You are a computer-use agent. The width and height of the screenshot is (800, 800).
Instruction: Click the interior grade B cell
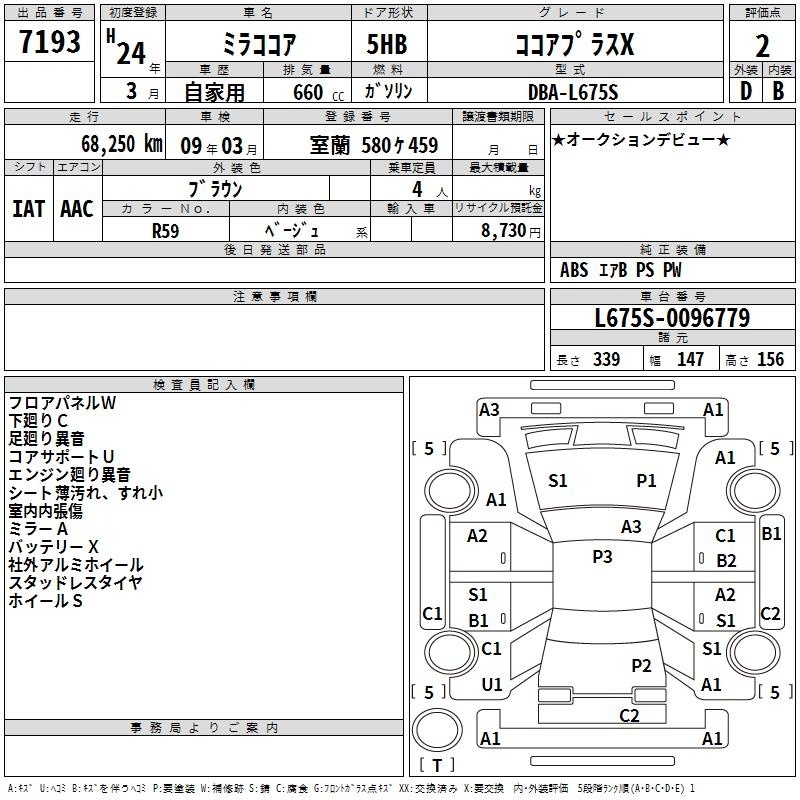click(779, 89)
